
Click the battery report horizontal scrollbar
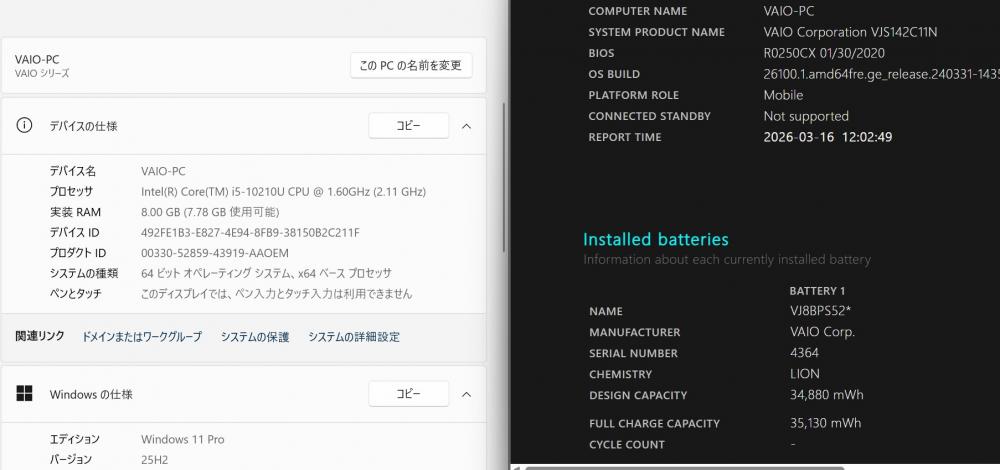coord(700,466)
